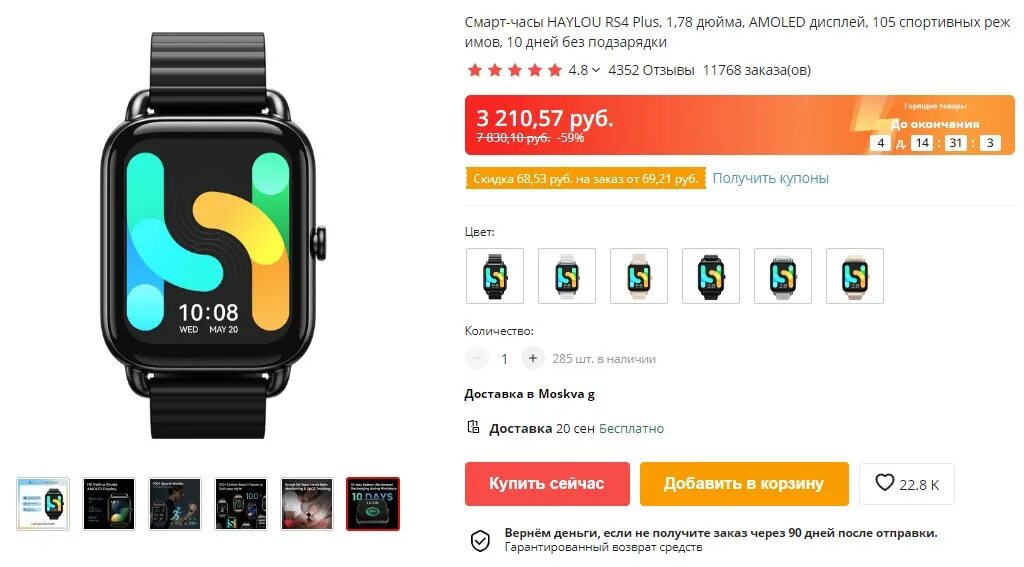Open the 10 DAYS battery thumbnail
The width and height of the screenshot is (1024, 567).
[372, 504]
